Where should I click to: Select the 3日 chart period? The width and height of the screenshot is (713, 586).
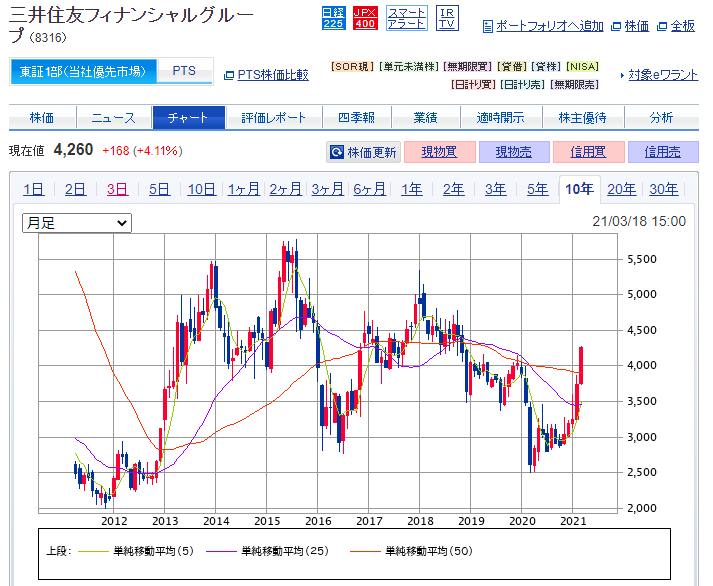tap(117, 189)
